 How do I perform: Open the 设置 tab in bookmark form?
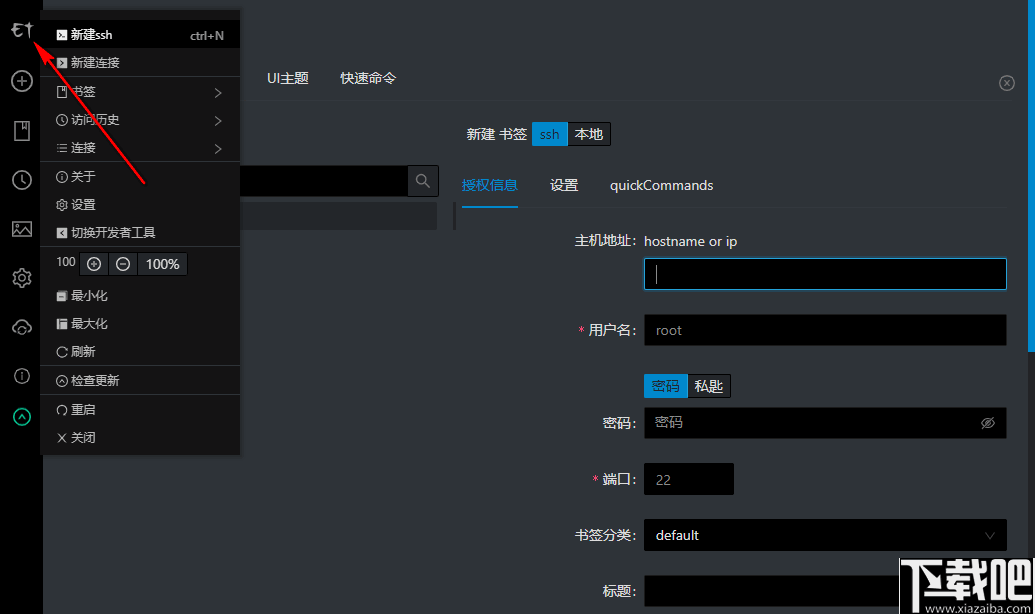(564, 186)
